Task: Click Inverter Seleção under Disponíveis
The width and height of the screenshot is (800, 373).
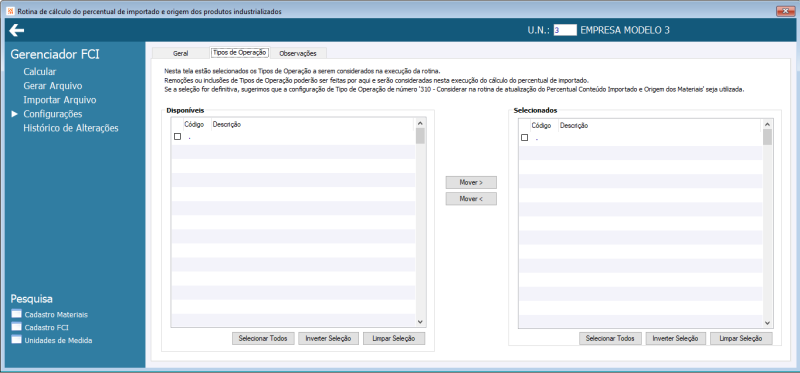Action: pyautogui.click(x=329, y=338)
